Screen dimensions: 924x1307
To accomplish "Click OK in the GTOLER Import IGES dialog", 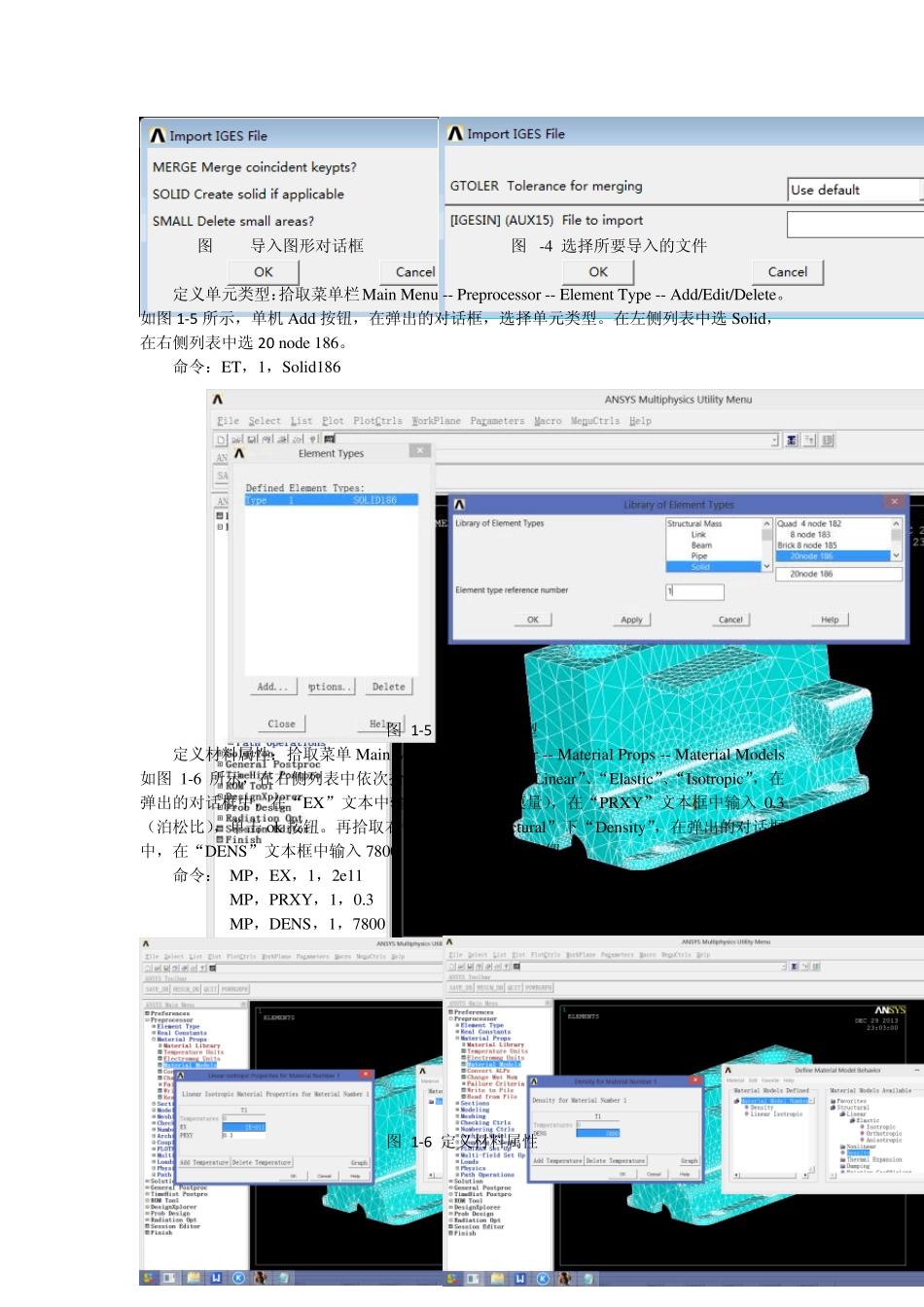I will point(598,272).
